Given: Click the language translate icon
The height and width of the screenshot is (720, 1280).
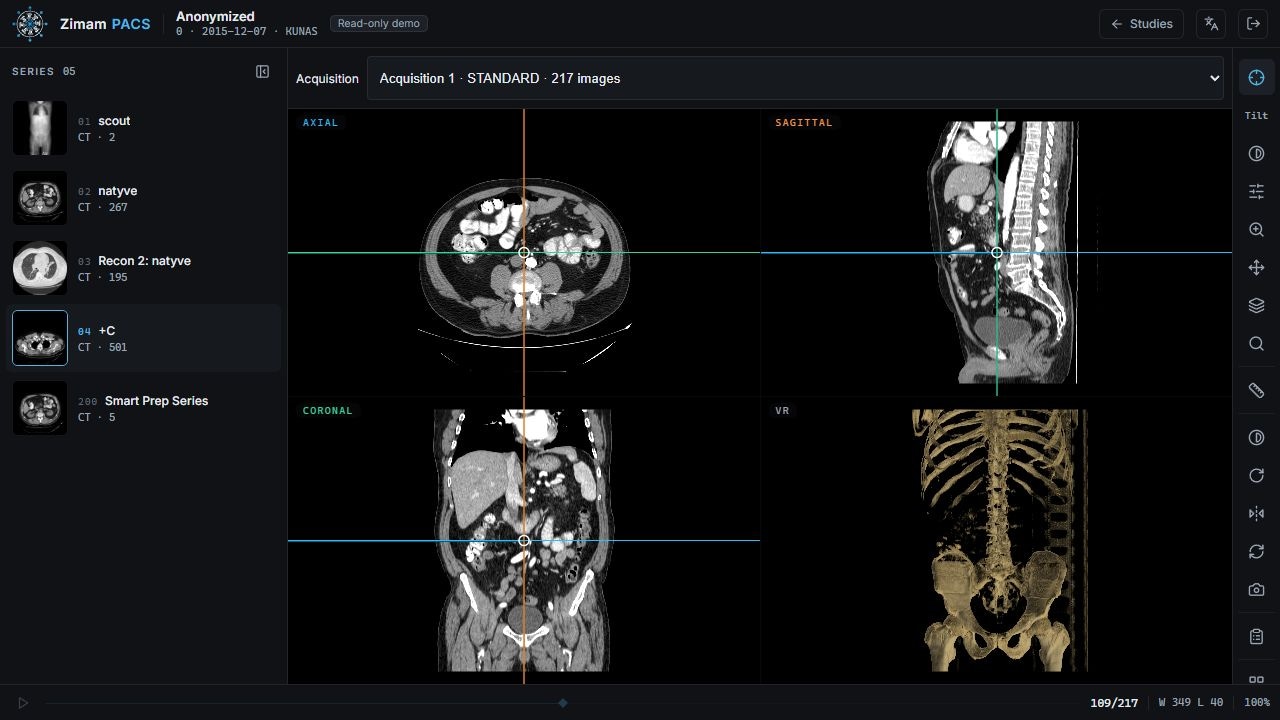Looking at the screenshot, I should 1211,24.
